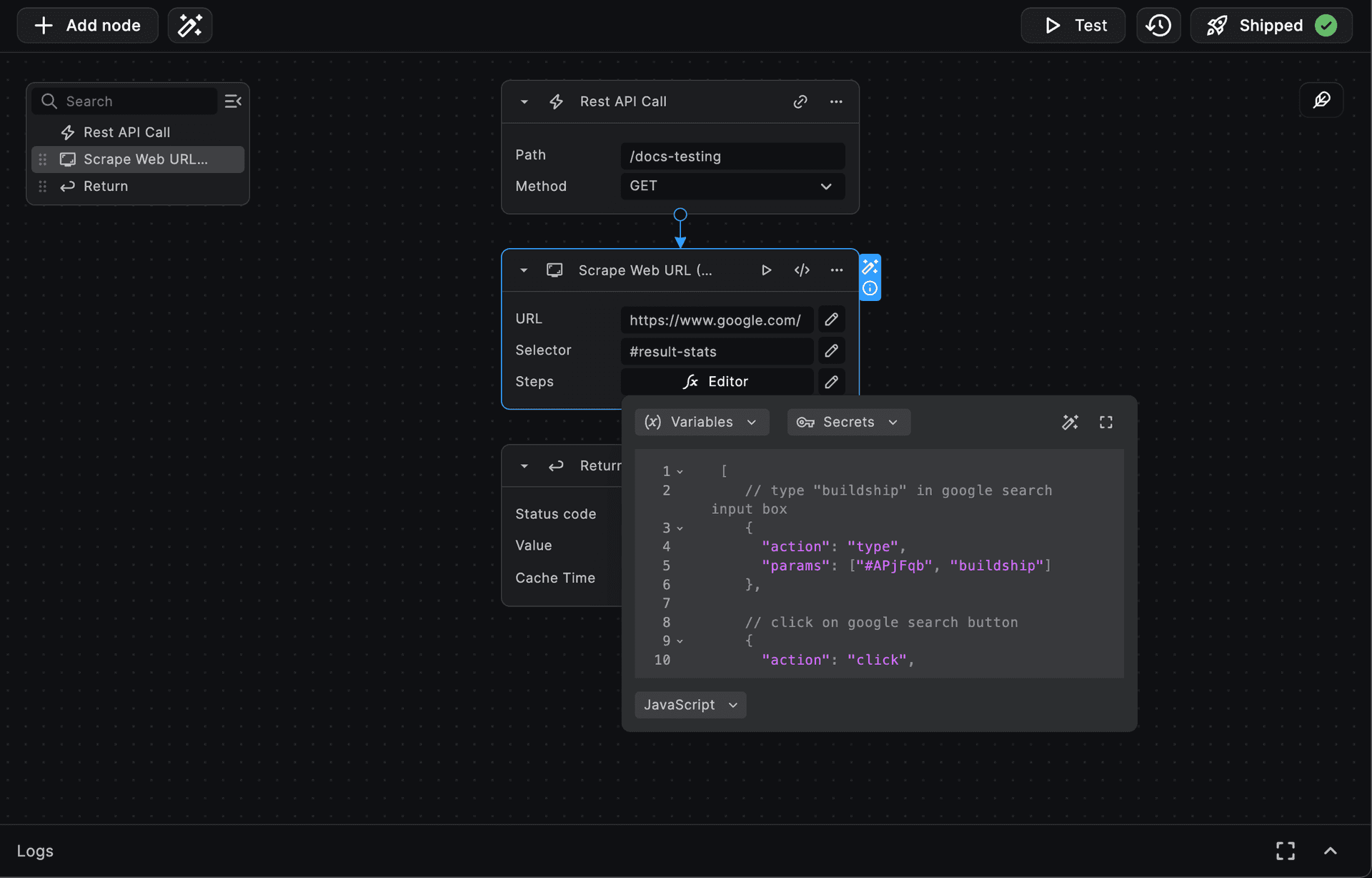The height and width of the screenshot is (878, 1372).
Task: Run the Scrape Web URL node play icon
Action: (766, 270)
